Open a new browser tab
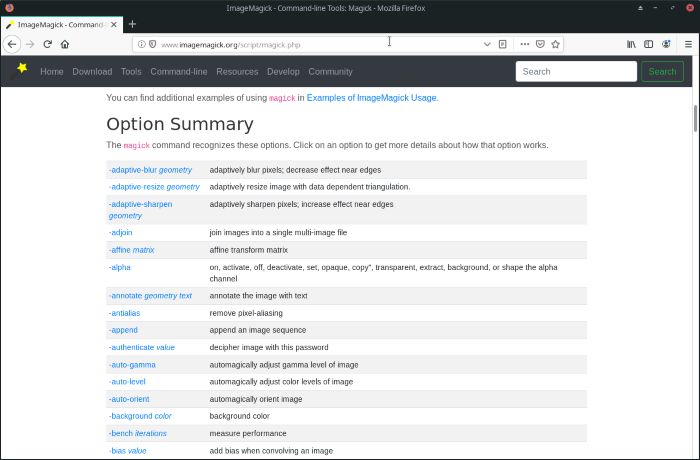Viewport: 700px width, 460px height. click(x=132, y=24)
